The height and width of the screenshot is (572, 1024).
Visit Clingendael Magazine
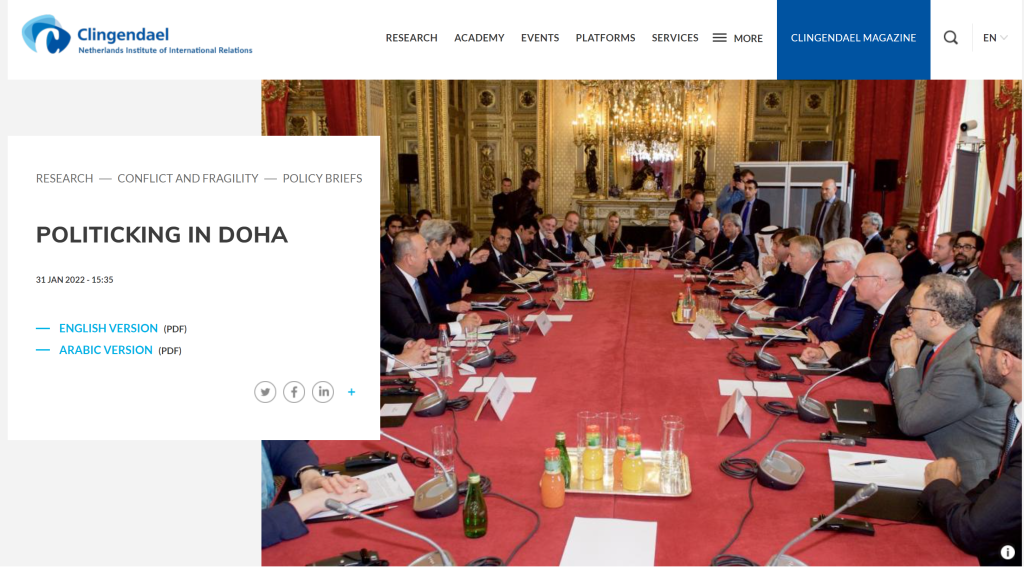point(854,39)
